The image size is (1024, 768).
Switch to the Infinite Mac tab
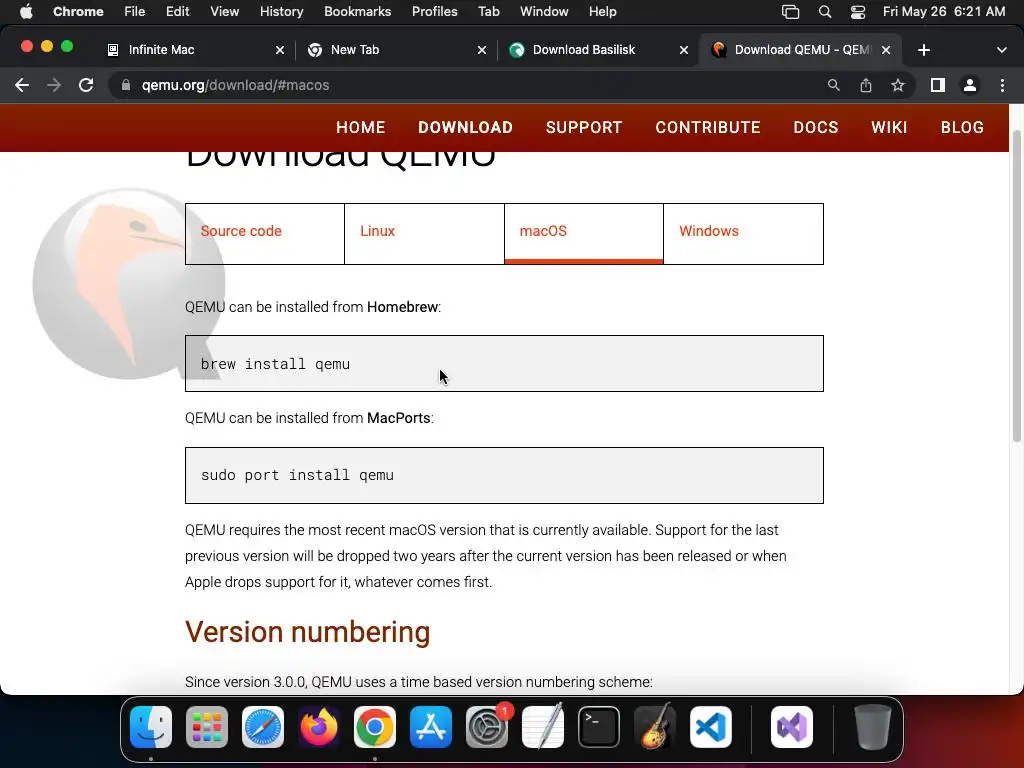click(x=187, y=50)
